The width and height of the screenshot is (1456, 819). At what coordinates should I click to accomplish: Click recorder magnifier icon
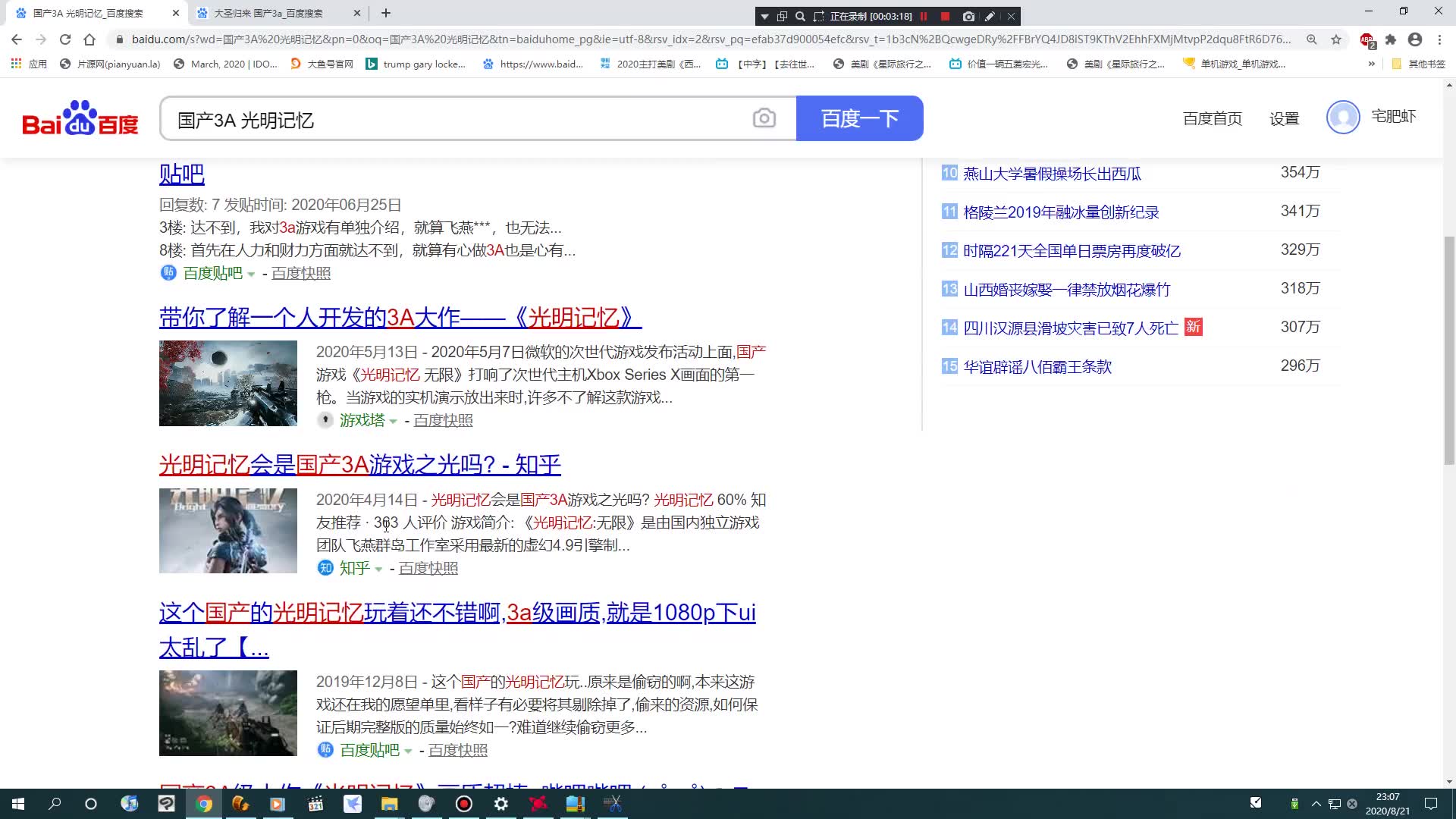800,16
